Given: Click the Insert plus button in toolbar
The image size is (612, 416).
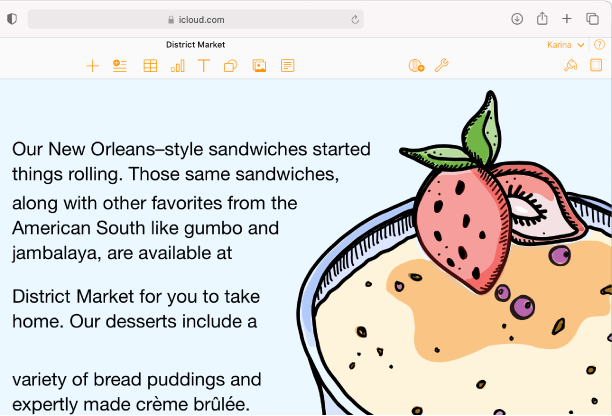Looking at the screenshot, I should pos(93,66).
